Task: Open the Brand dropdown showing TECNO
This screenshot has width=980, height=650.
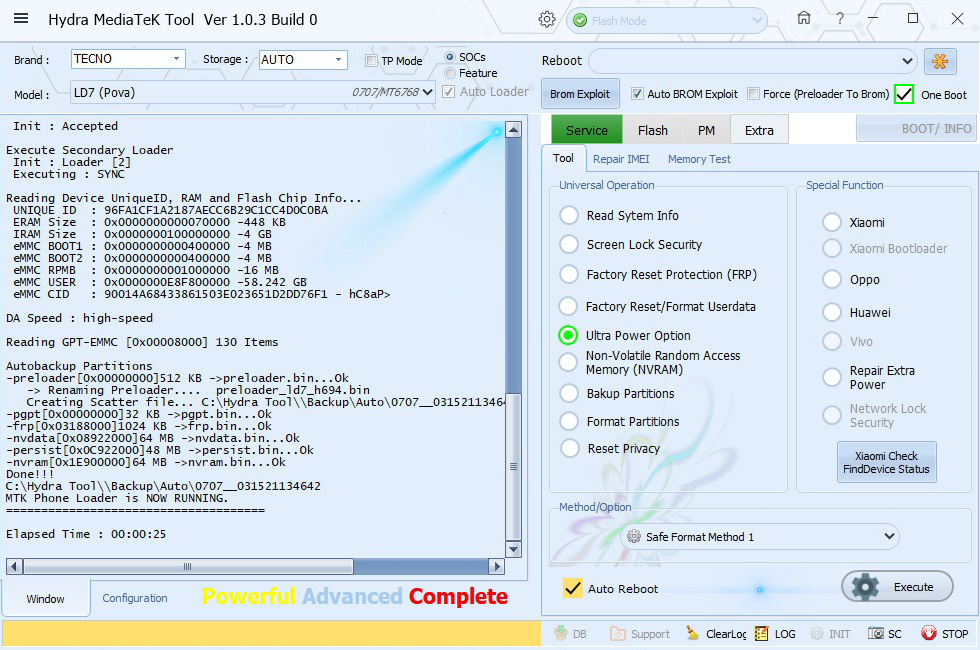Action: [x=128, y=59]
